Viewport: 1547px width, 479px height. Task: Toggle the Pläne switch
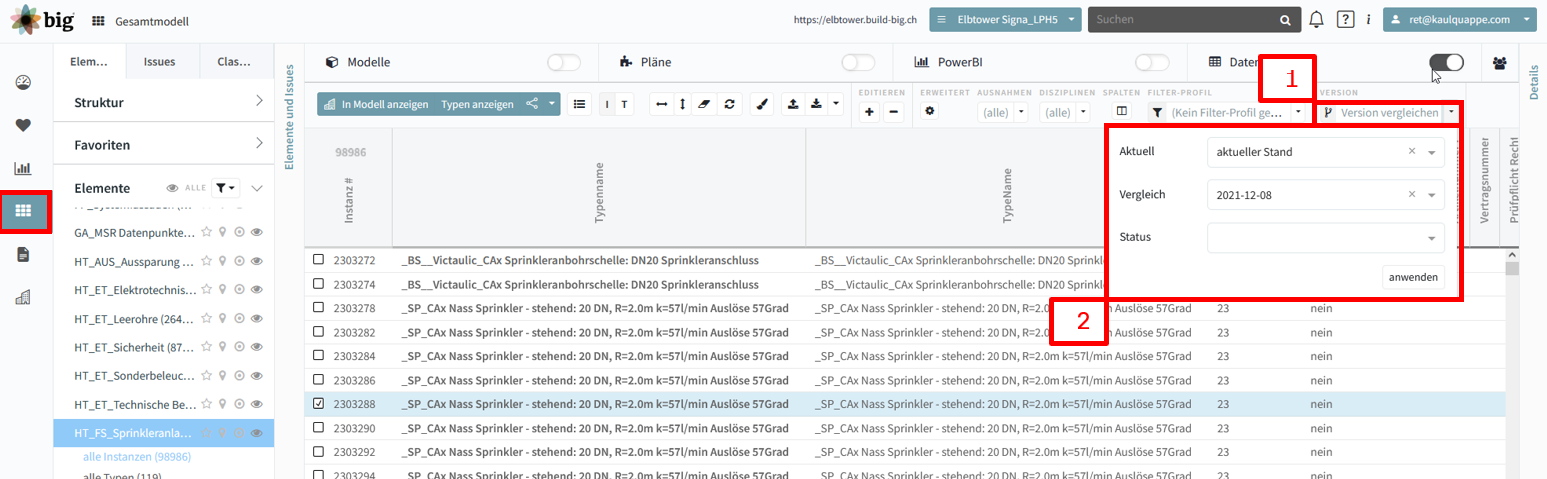(858, 62)
